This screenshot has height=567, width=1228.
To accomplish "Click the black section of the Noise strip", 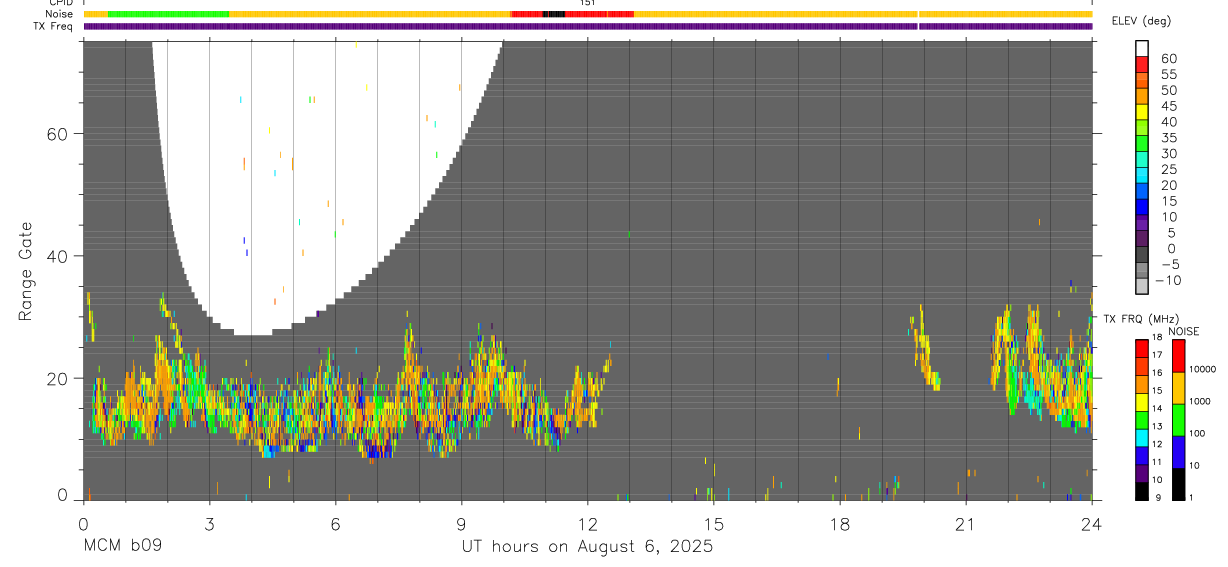I will (x=554, y=14).
